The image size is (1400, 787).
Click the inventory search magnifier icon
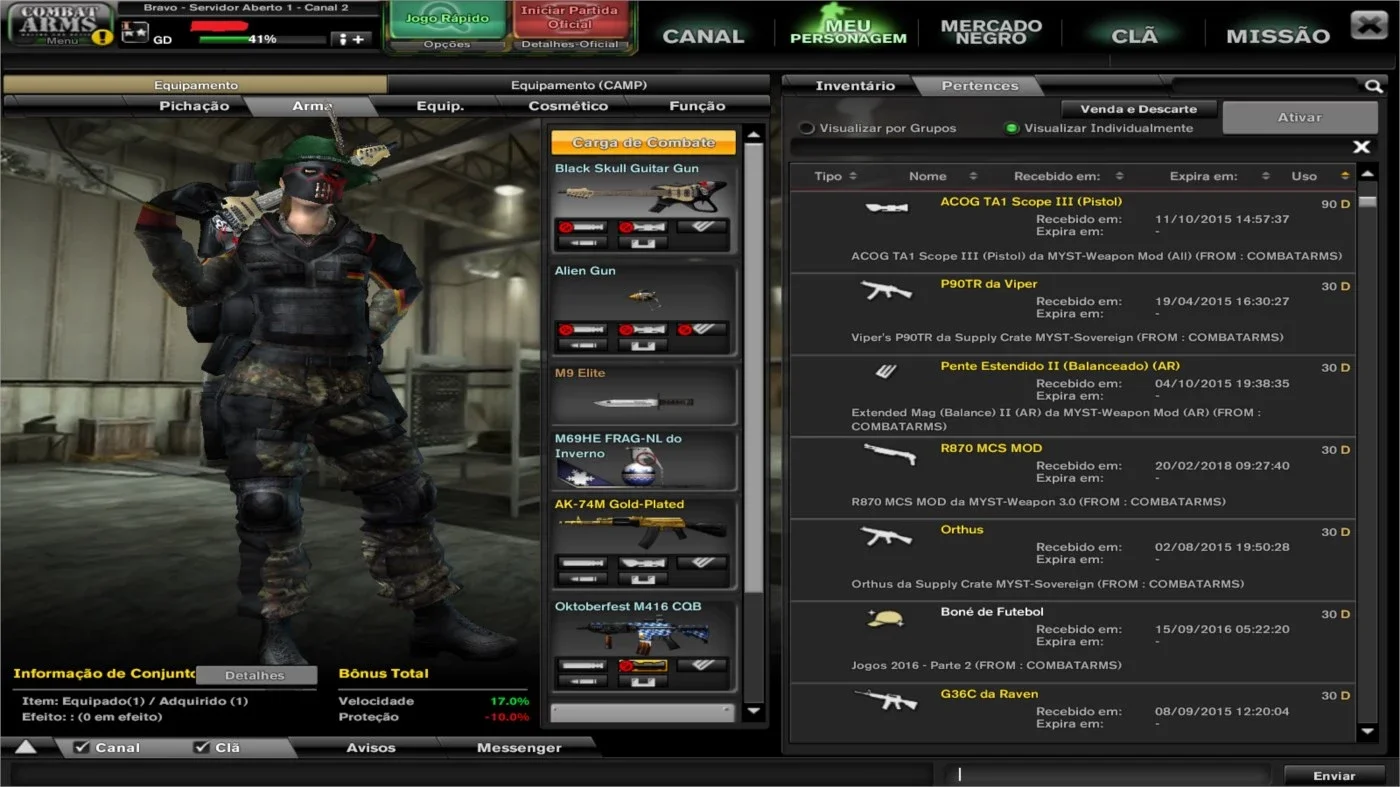1373,87
